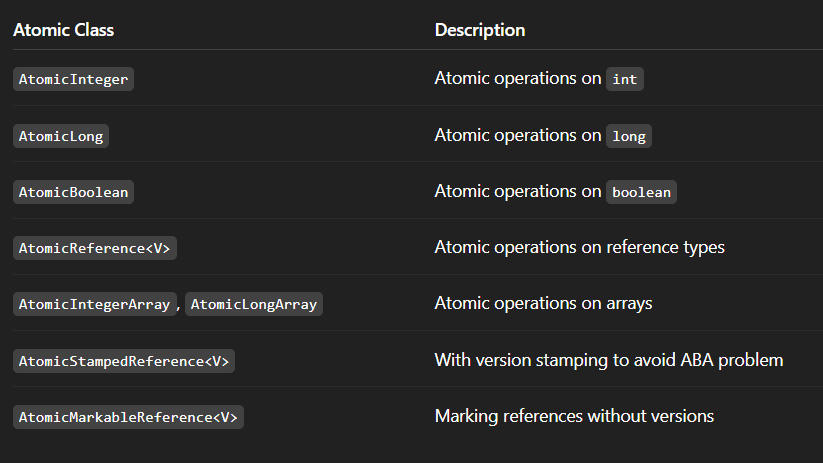Click the AtomicIntegerArray code tag
Image resolution: width=823 pixels, height=463 pixels.
click(95, 304)
